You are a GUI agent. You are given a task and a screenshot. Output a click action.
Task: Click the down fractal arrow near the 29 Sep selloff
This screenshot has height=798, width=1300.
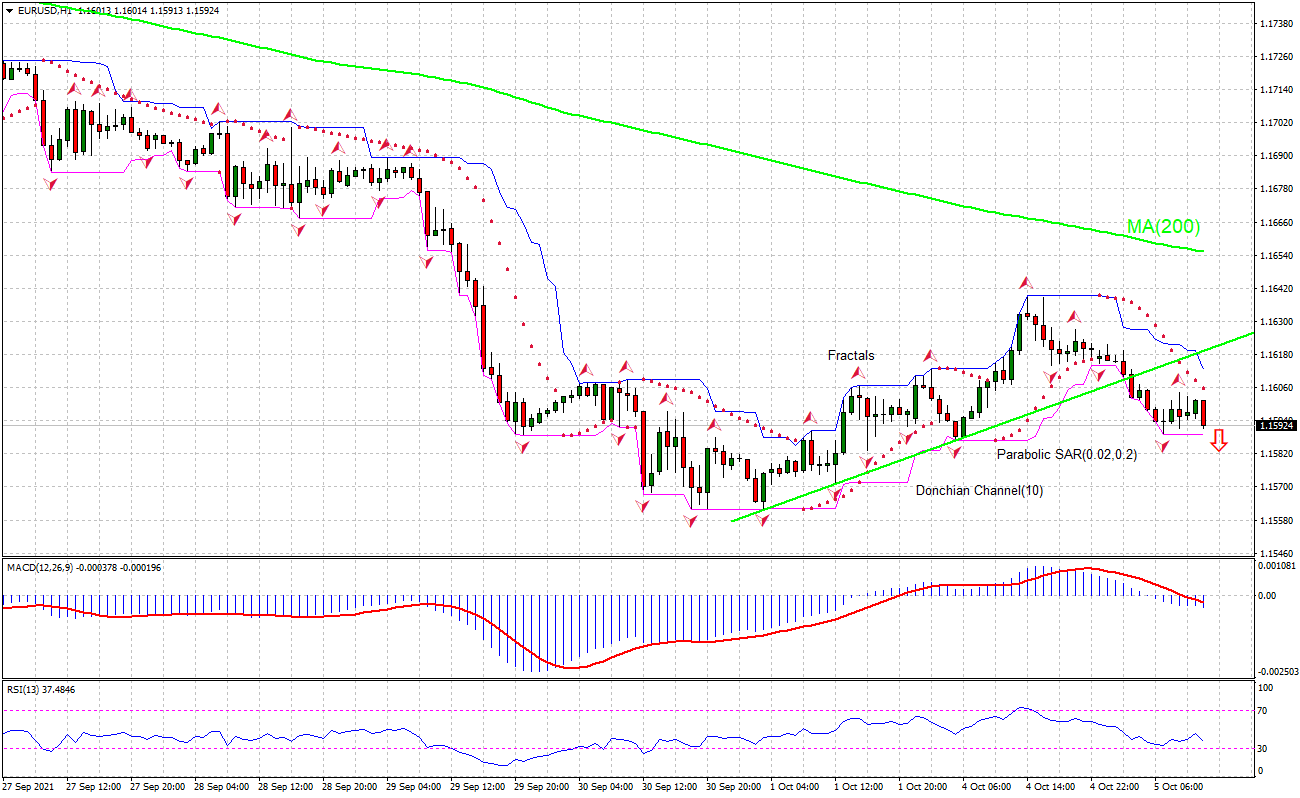pyautogui.click(x=519, y=446)
